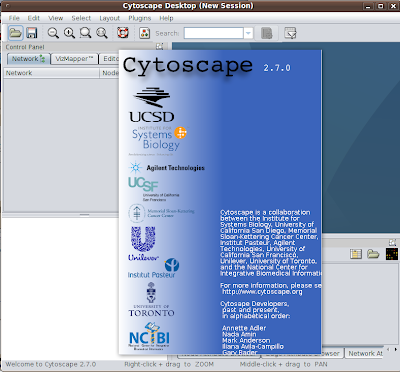Click the Network column header
This screenshot has width=400, height=372.
click(x=51, y=73)
